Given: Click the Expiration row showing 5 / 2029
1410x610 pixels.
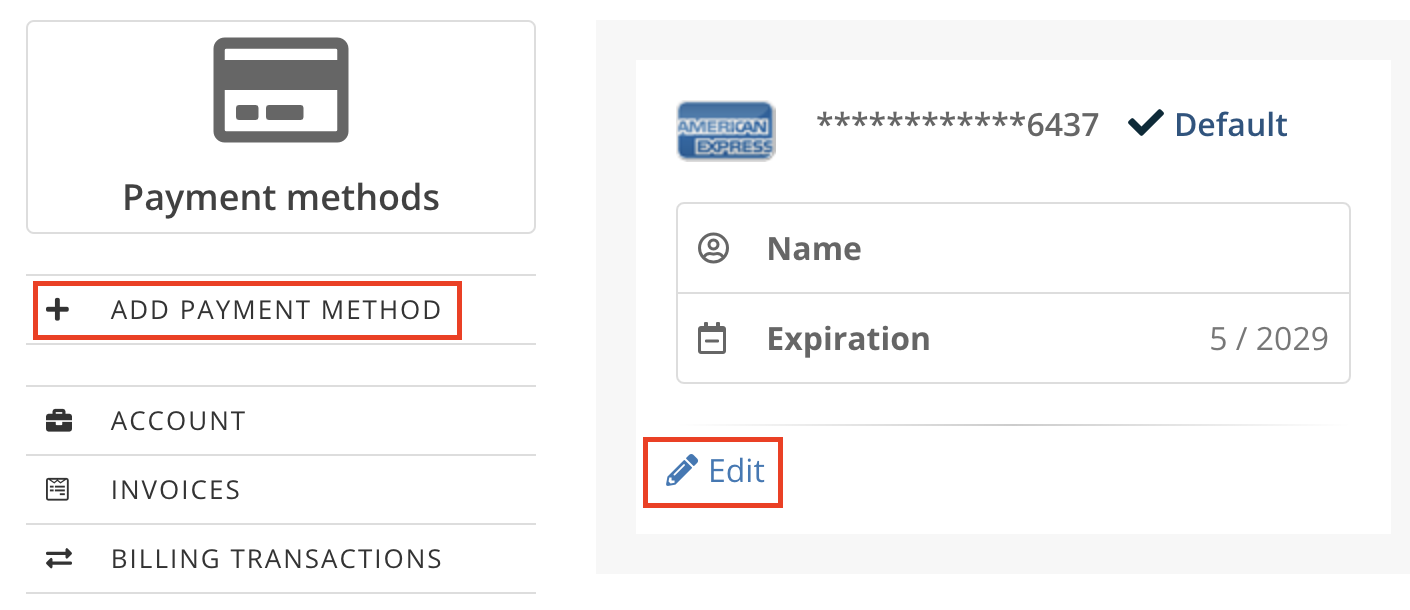Looking at the screenshot, I should [1013, 338].
